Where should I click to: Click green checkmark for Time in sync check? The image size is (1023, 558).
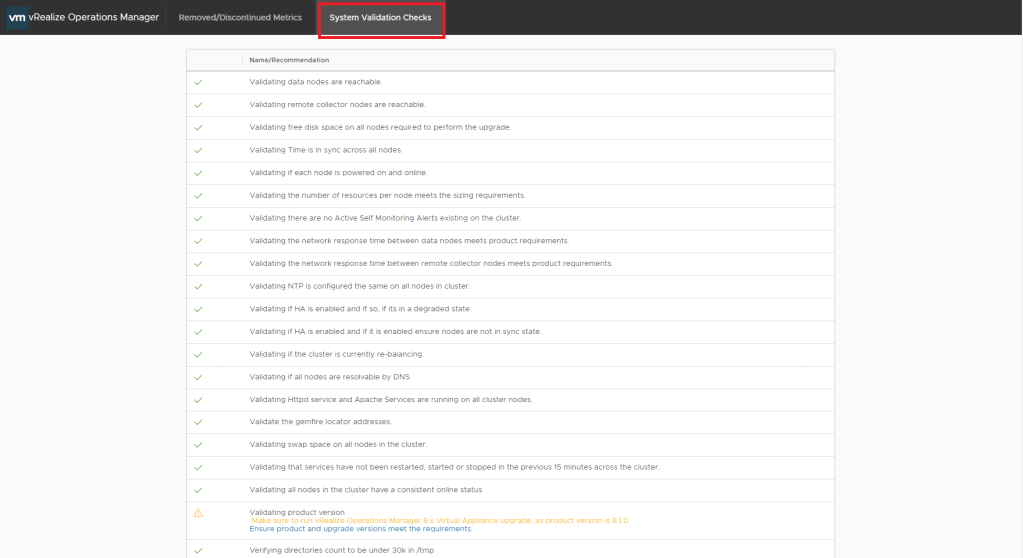(198, 150)
